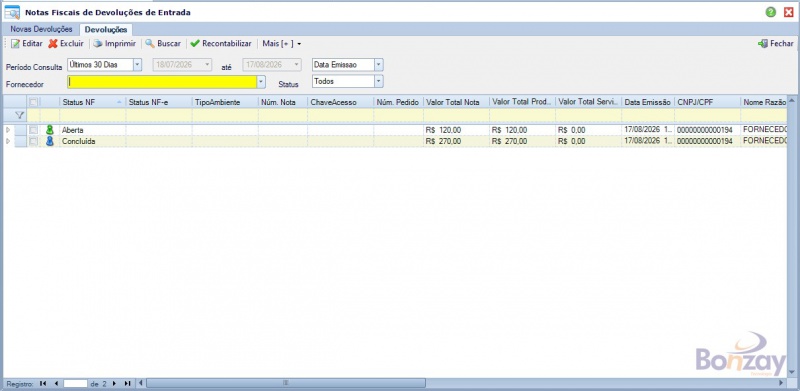Select the Devoluções tab
Viewport: 800px width, 391px height.
pyautogui.click(x=106, y=30)
